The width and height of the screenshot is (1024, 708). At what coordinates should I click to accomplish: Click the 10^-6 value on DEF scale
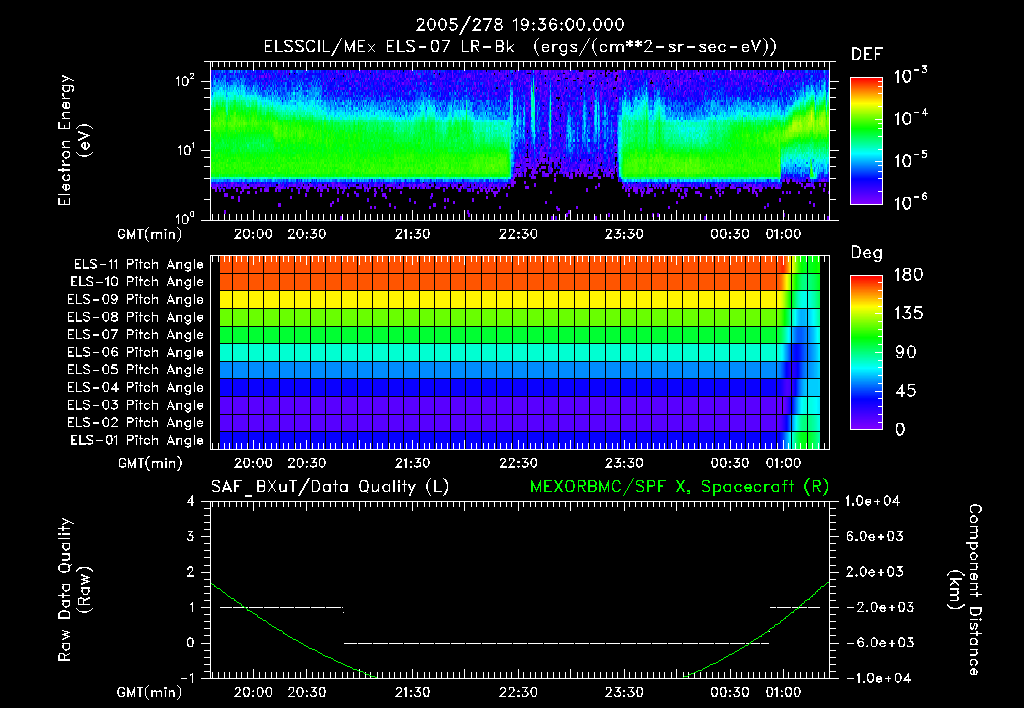coord(910,202)
